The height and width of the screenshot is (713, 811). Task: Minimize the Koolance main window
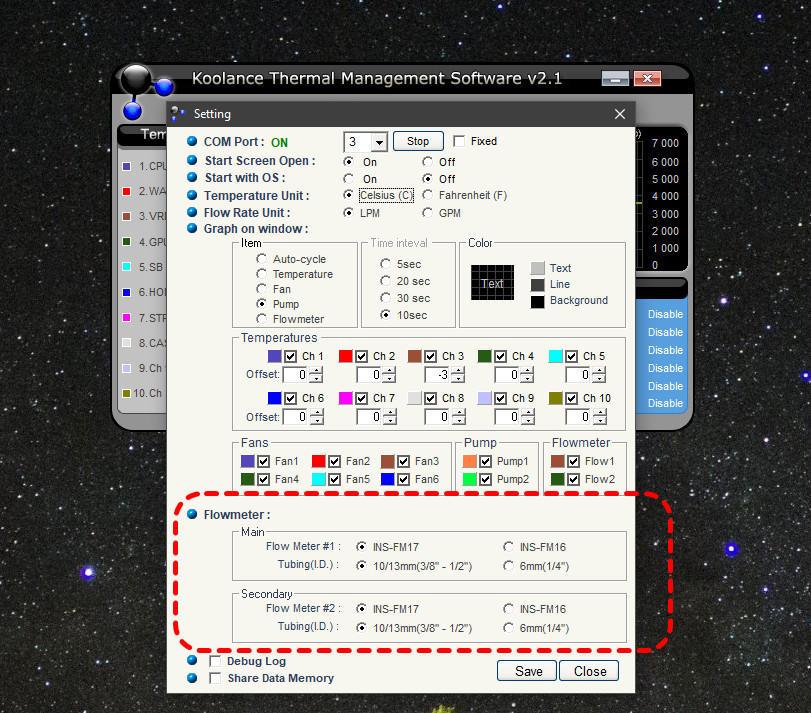[615, 79]
